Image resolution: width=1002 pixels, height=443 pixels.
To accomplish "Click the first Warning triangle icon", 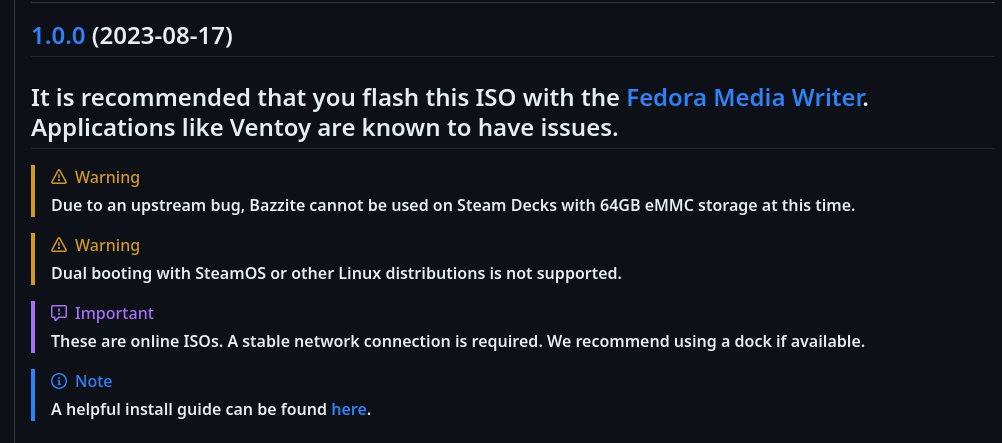I will 59,178.
